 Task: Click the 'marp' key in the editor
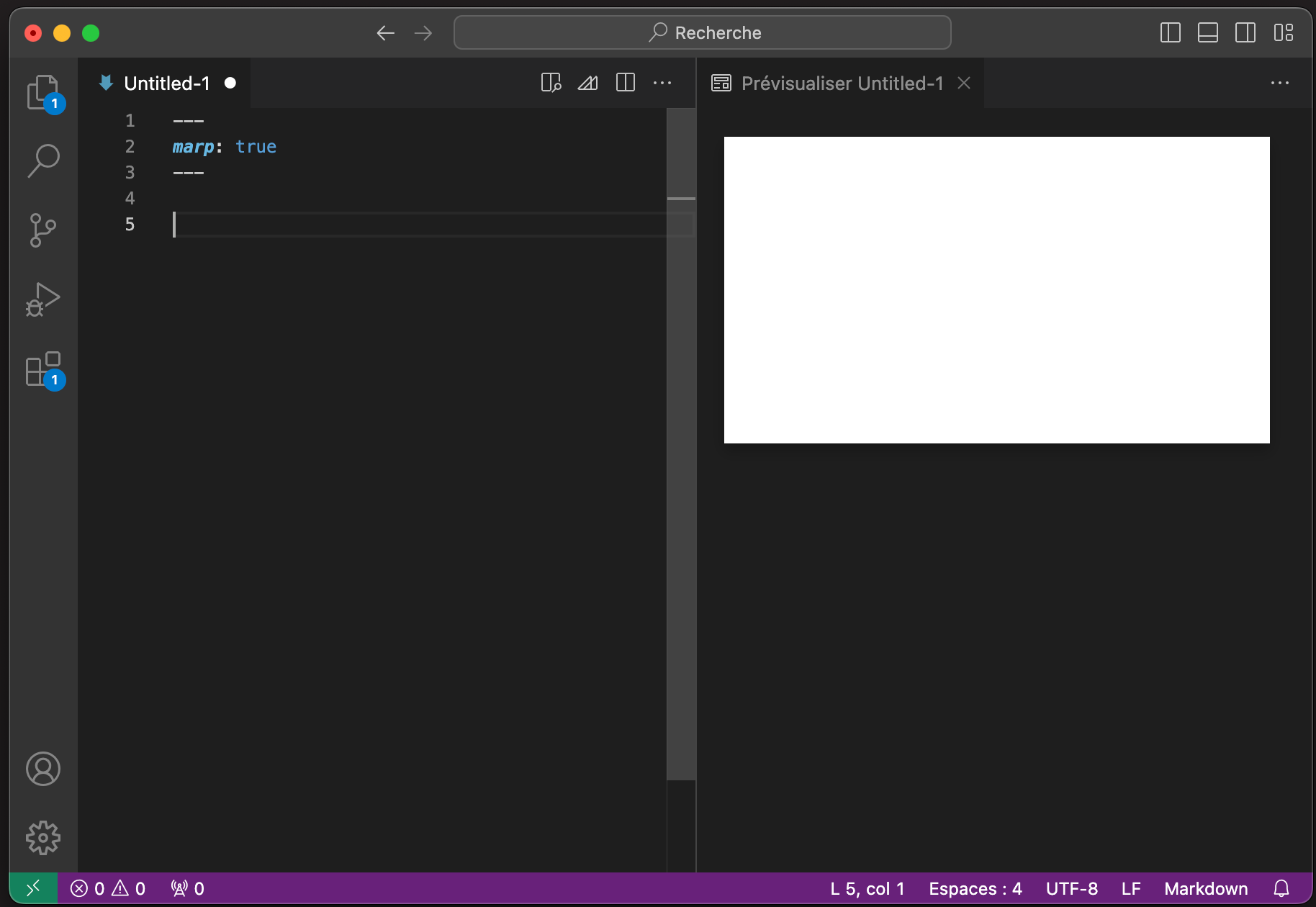[193, 147]
